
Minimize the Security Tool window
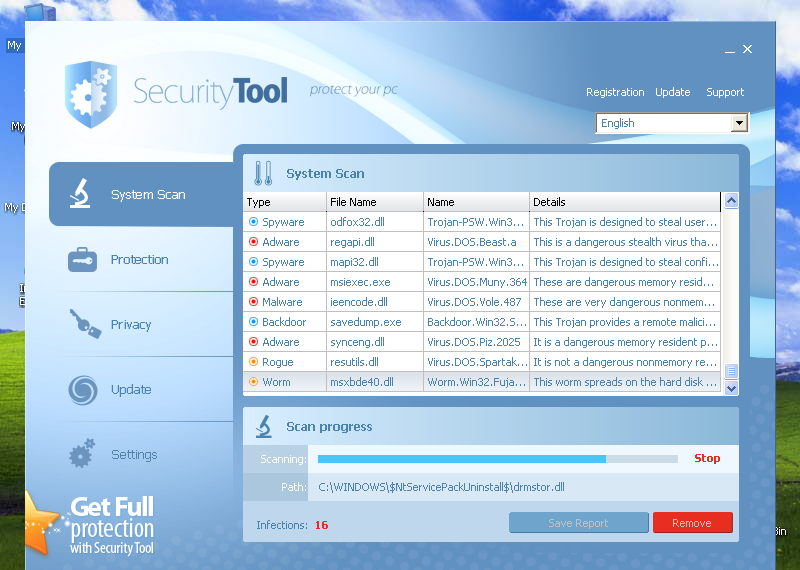tap(730, 50)
